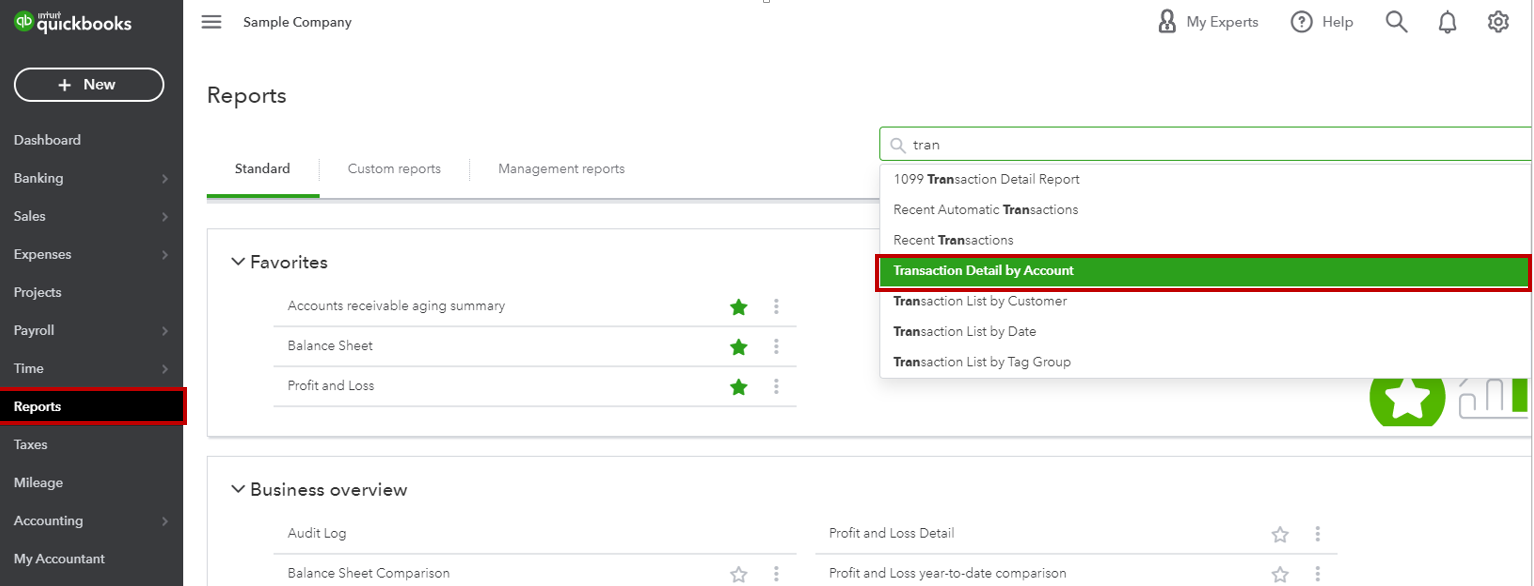Expand the Expenses sidebar submenu
1534x586 pixels.
[x=91, y=254]
